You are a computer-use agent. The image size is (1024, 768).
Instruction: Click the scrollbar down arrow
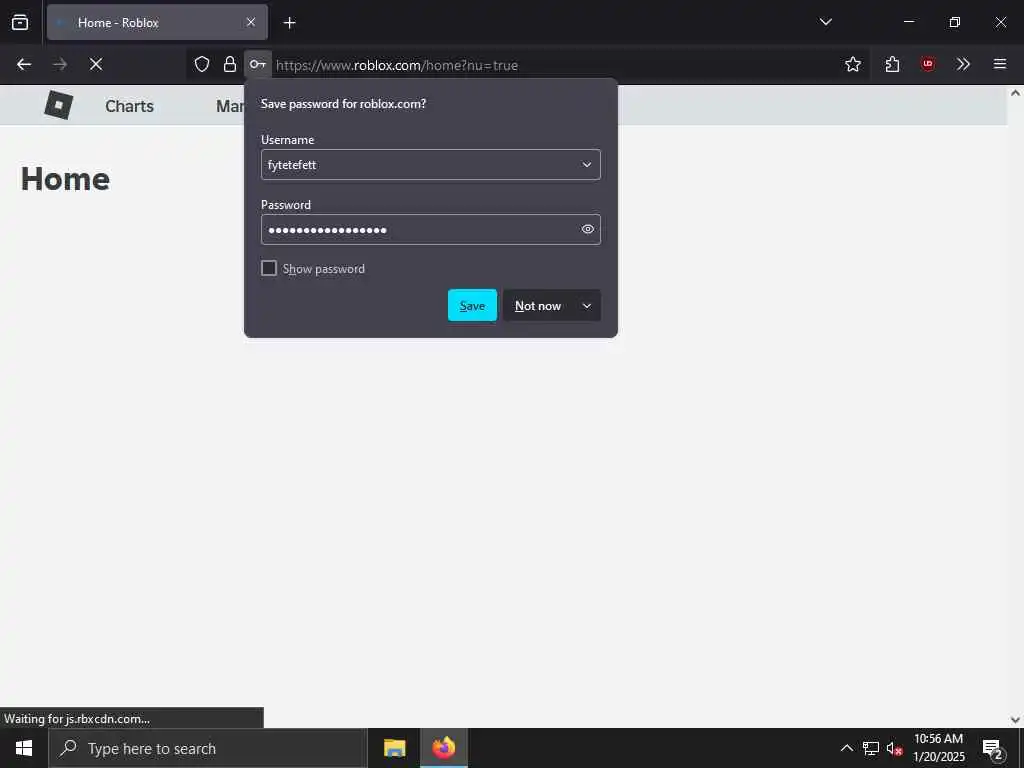click(1016, 720)
